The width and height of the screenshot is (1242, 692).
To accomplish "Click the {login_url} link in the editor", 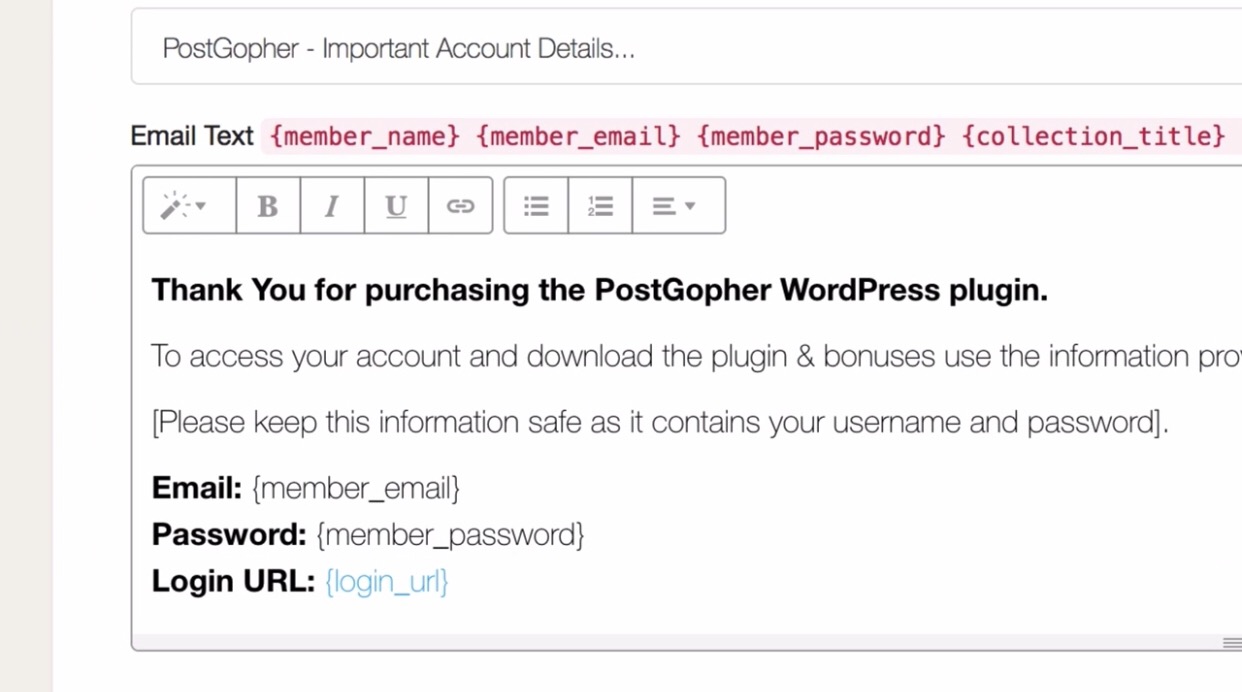I will (x=387, y=581).
